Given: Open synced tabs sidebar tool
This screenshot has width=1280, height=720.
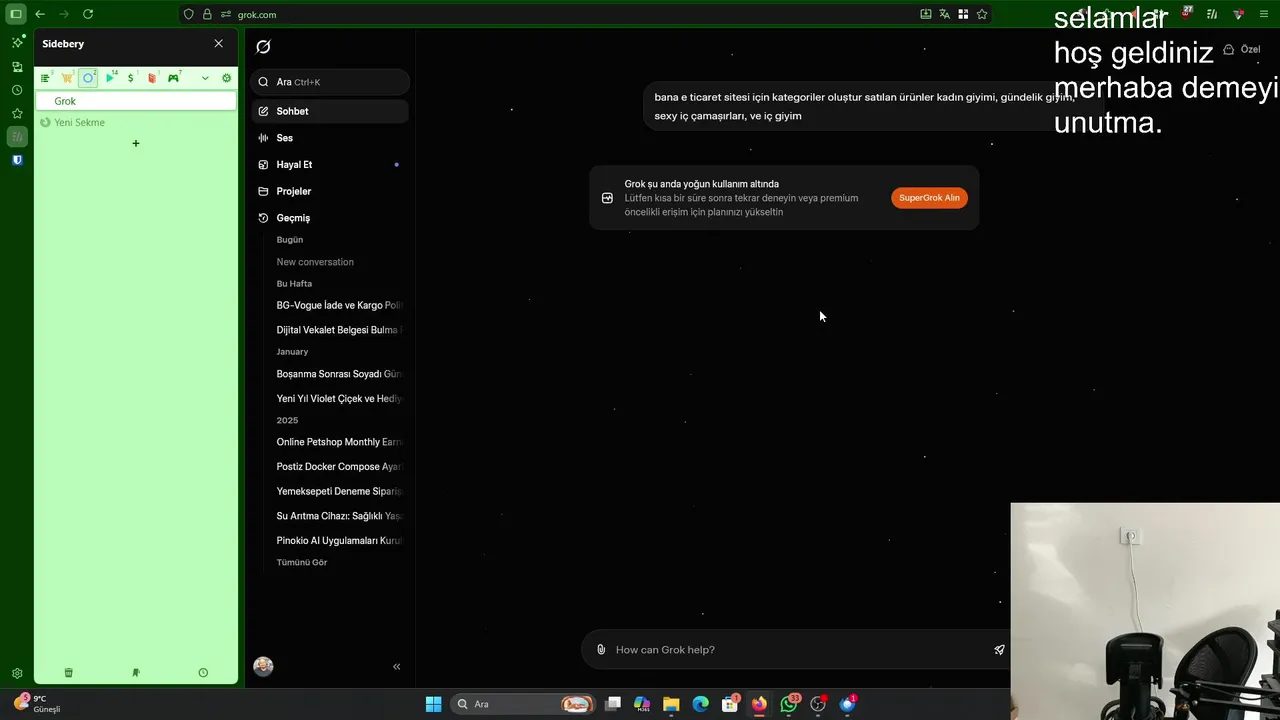Looking at the screenshot, I should (17, 67).
